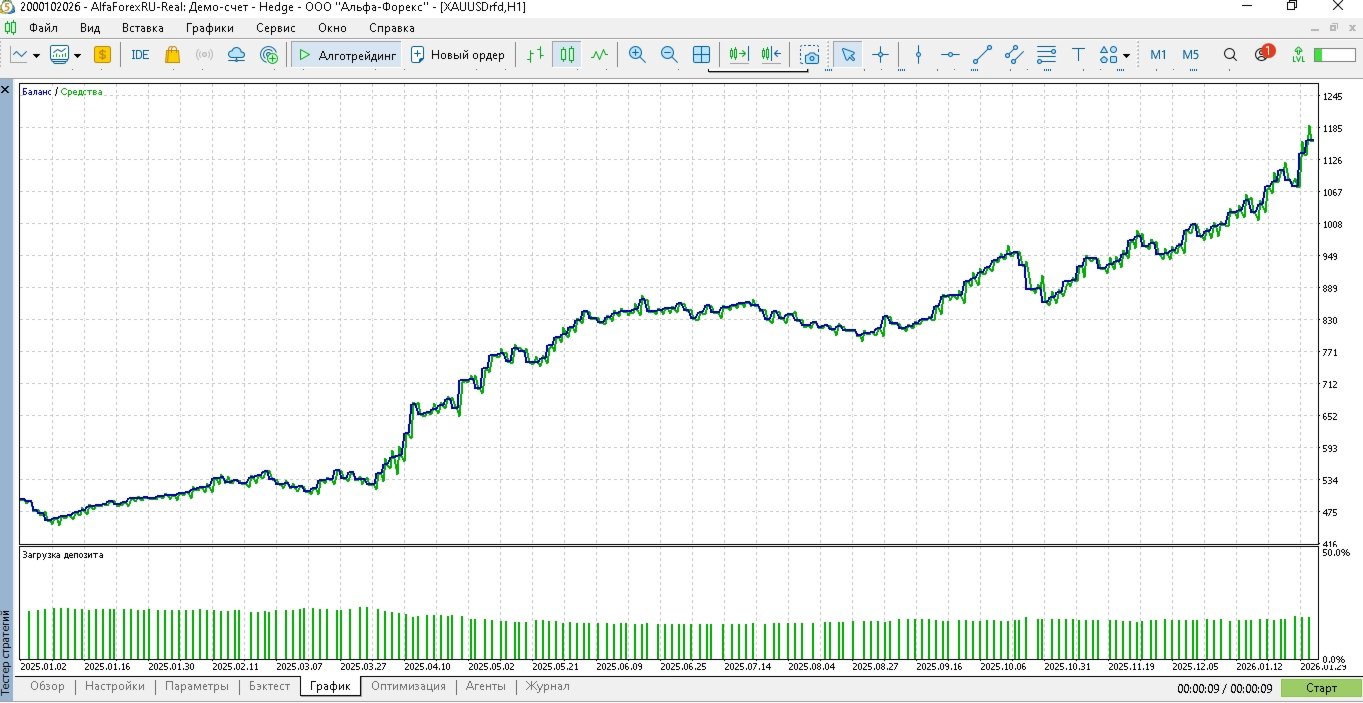
Task: Click the Новый ордер button
Action: coord(458,54)
